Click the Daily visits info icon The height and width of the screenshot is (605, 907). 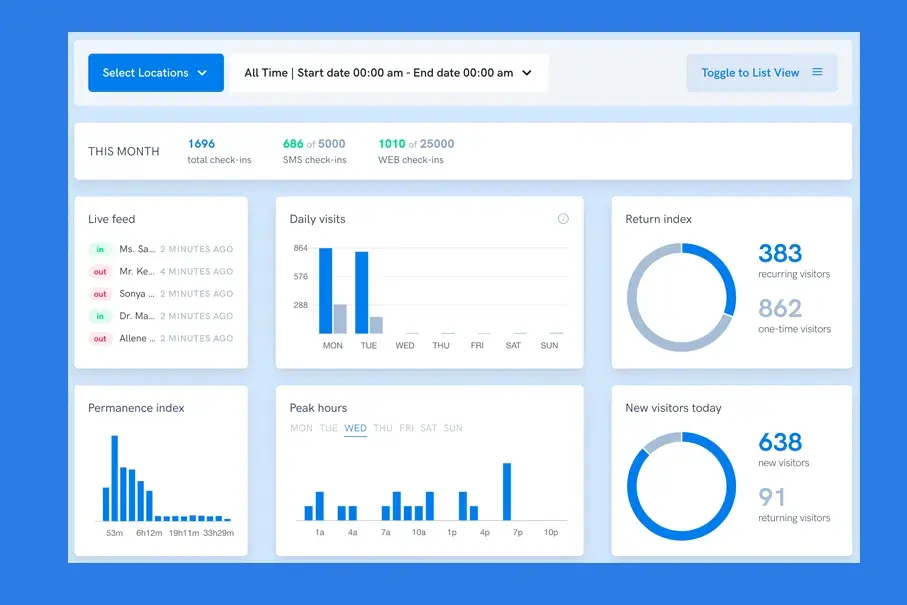[x=563, y=219]
